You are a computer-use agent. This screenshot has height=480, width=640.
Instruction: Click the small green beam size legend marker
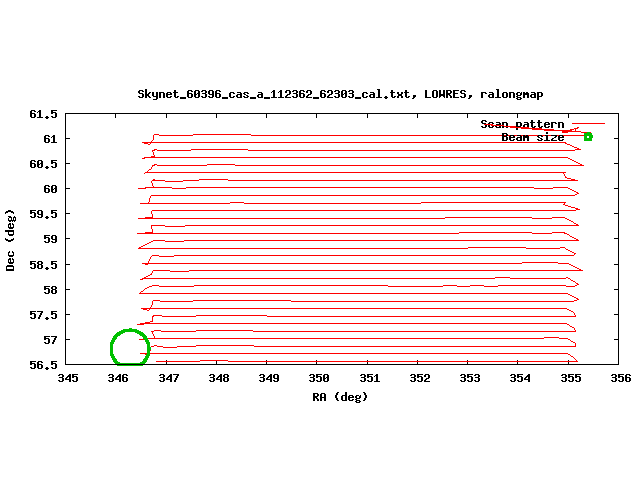[588, 137]
